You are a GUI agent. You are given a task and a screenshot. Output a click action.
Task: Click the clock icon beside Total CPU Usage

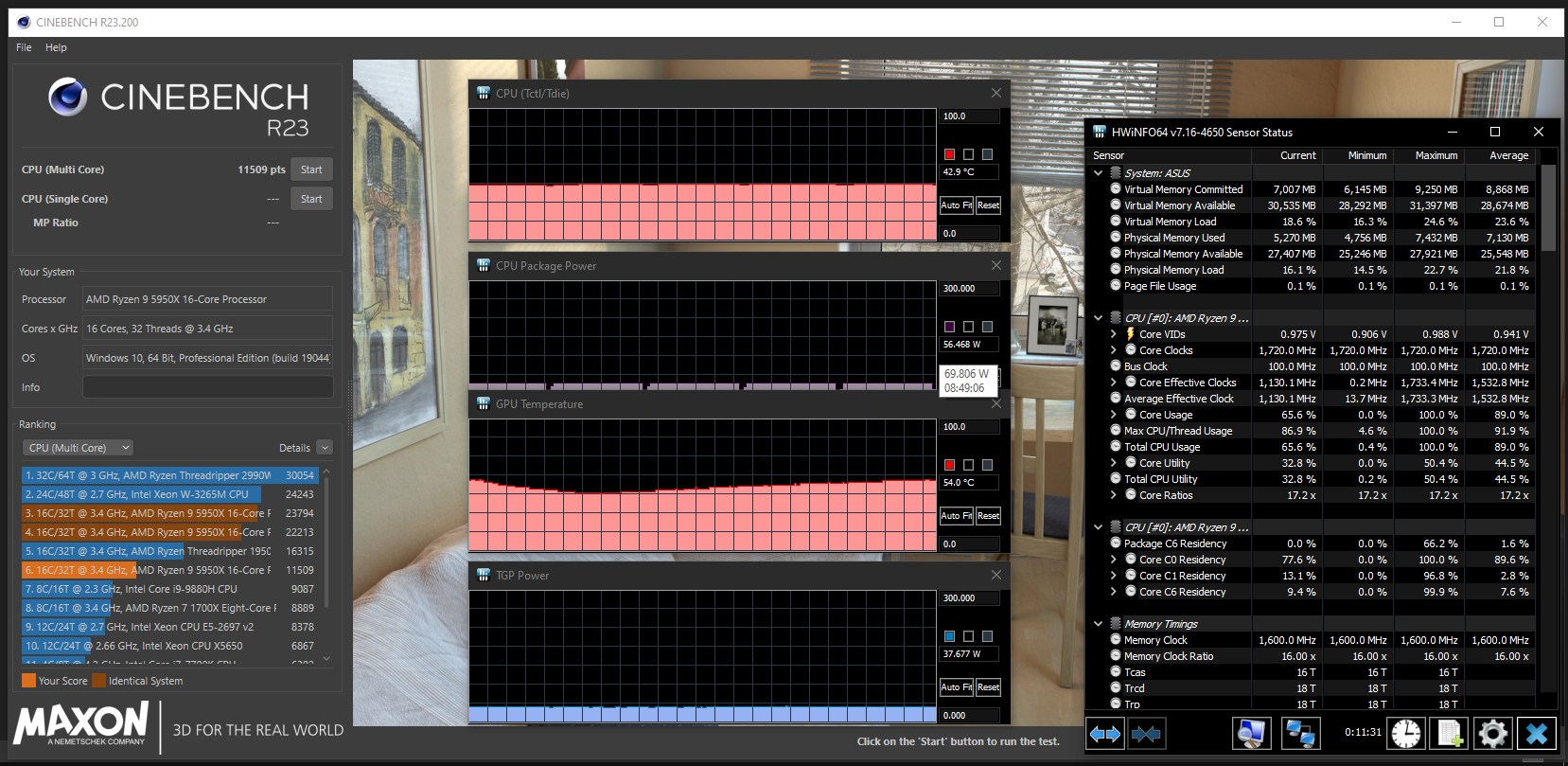1116,446
